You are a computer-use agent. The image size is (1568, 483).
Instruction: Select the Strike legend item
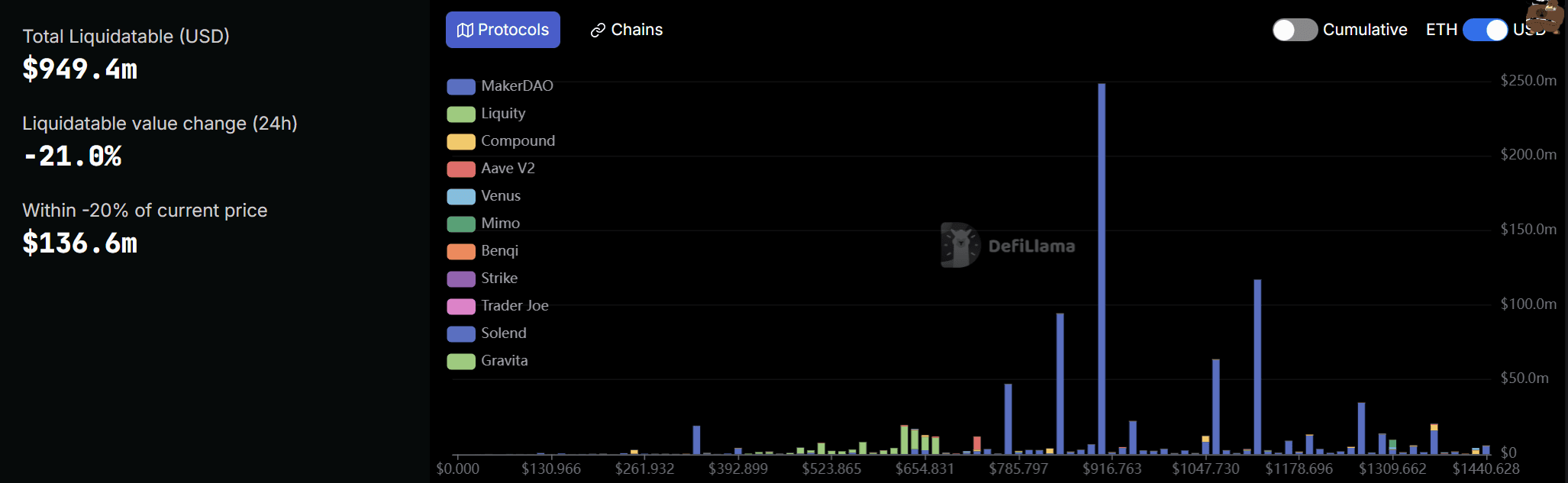click(482, 279)
